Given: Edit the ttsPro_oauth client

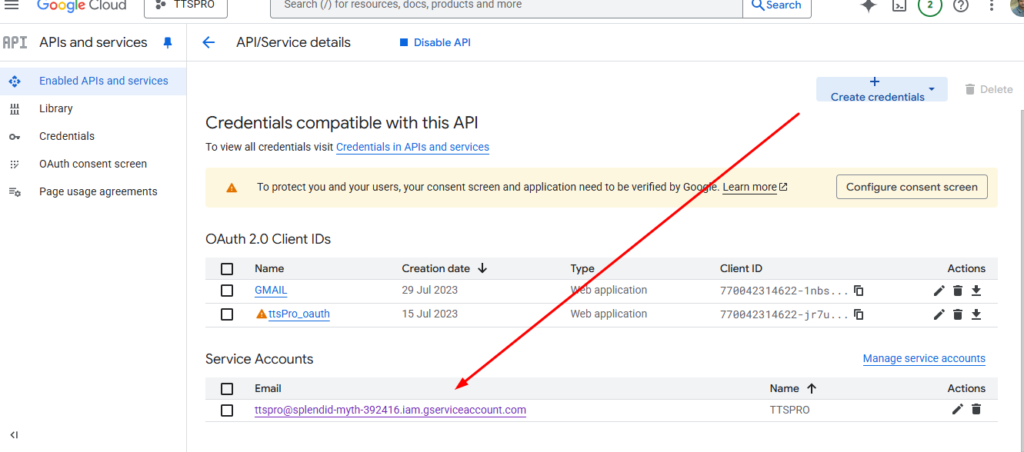Looking at the screenshot, I should click(x=939, y=315).
